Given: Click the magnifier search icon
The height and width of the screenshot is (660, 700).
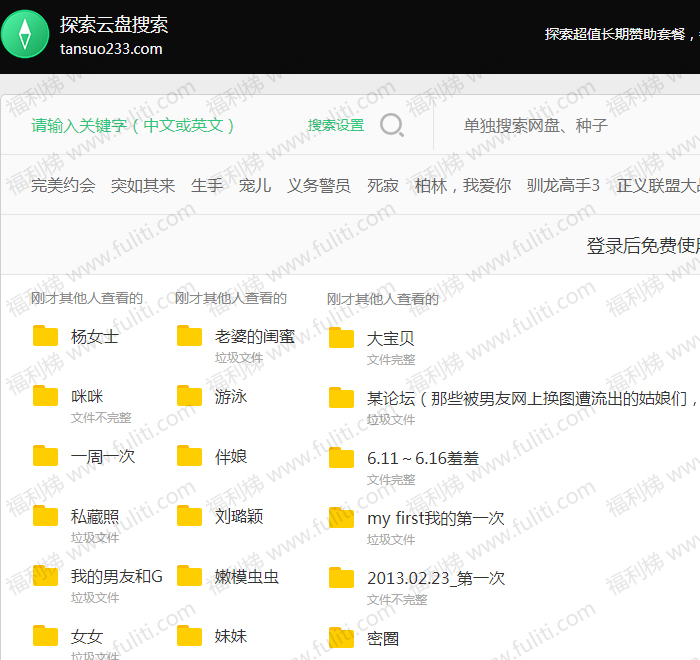Looking at the screenshot, I should 392,125.
